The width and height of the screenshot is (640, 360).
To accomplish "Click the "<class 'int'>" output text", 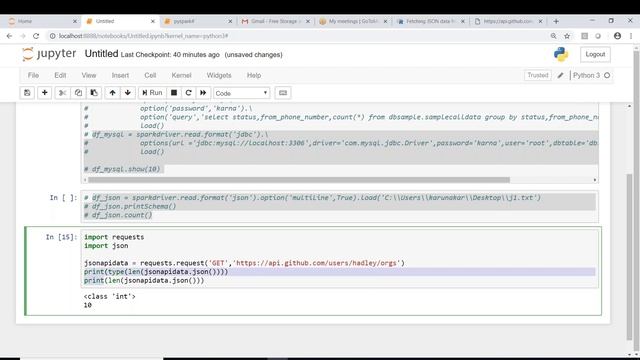I will pos(109,296).
